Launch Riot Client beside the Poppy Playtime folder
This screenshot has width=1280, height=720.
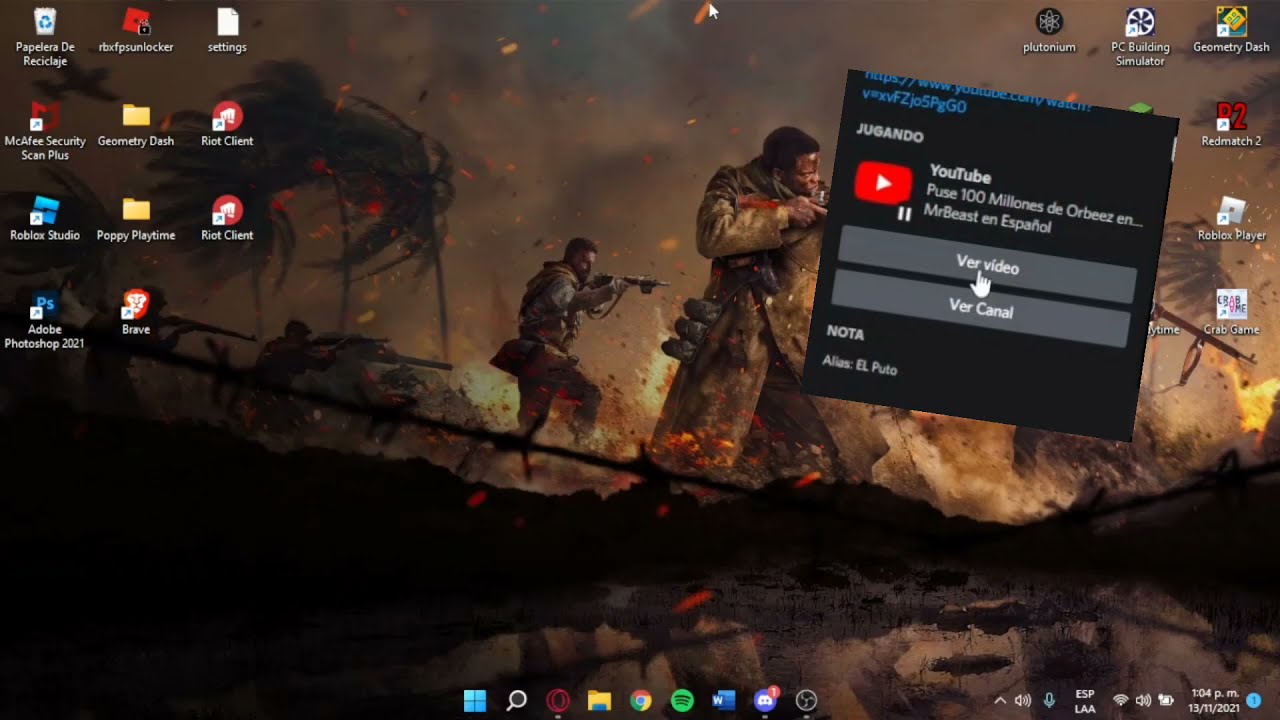tap(227, 218)
